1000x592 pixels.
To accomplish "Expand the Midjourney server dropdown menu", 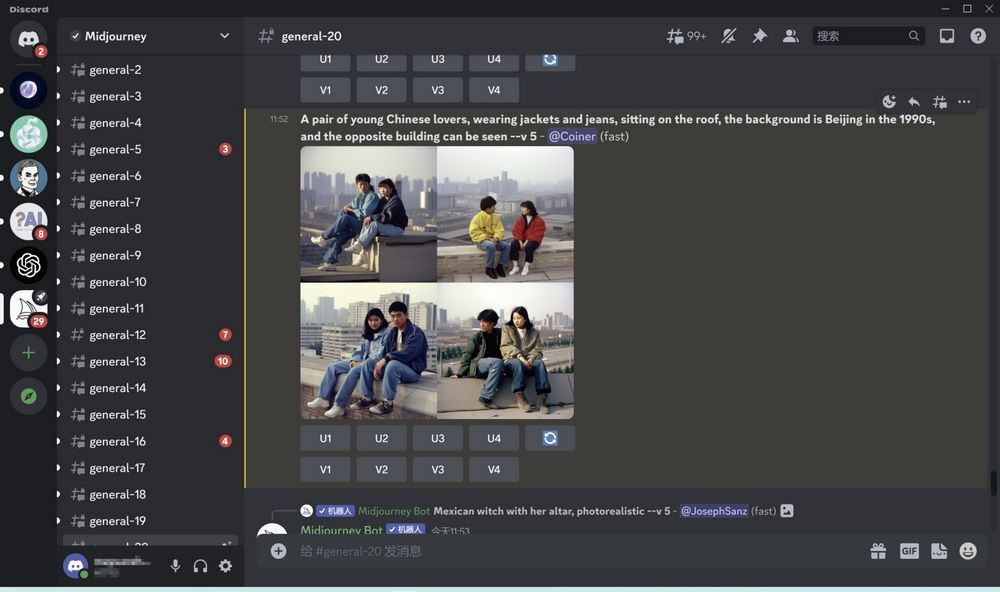I will (x=224, y=36).
